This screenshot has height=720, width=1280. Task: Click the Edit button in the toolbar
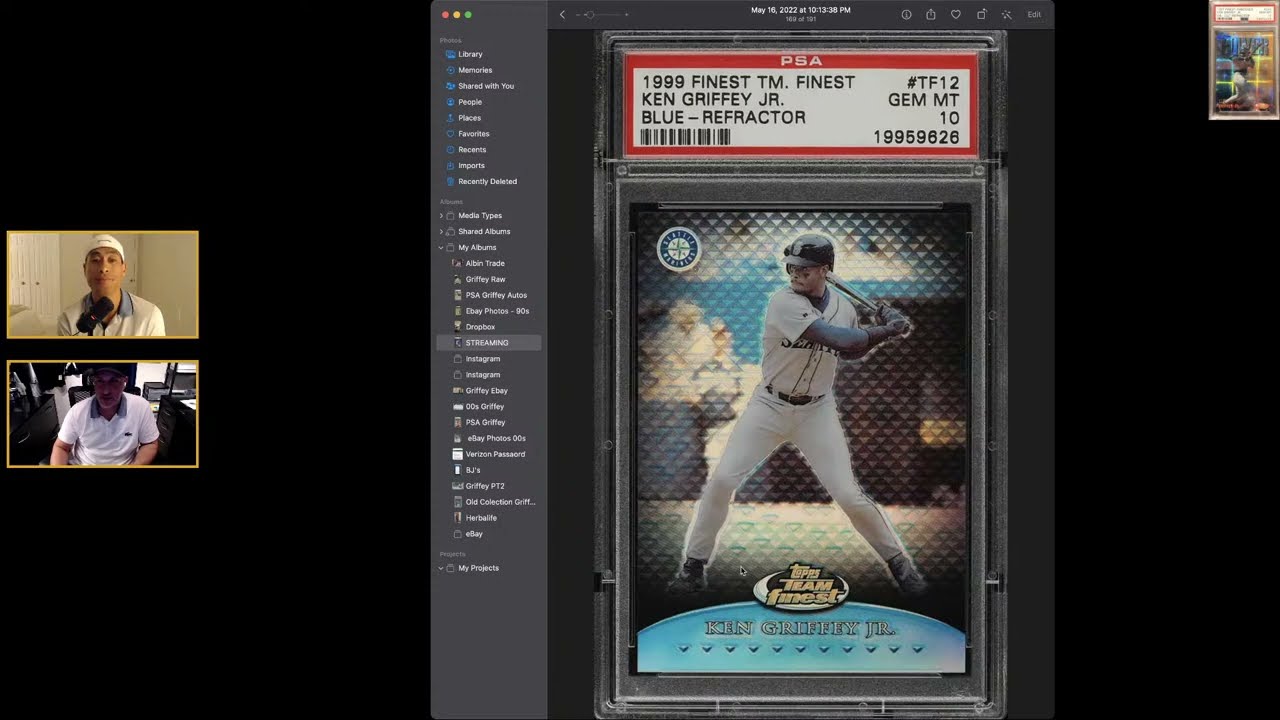pos(1034,15)
